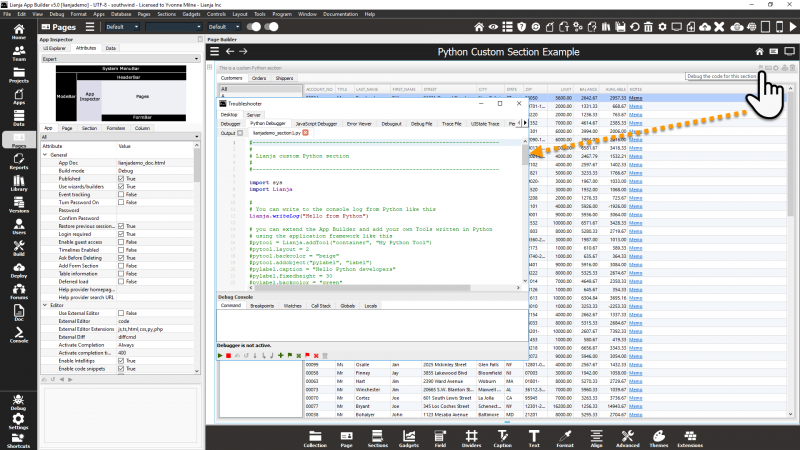Click the Memo link in the first row
Image resolution: width=800 pixels, height=450 pixels.
coord(635,98)
